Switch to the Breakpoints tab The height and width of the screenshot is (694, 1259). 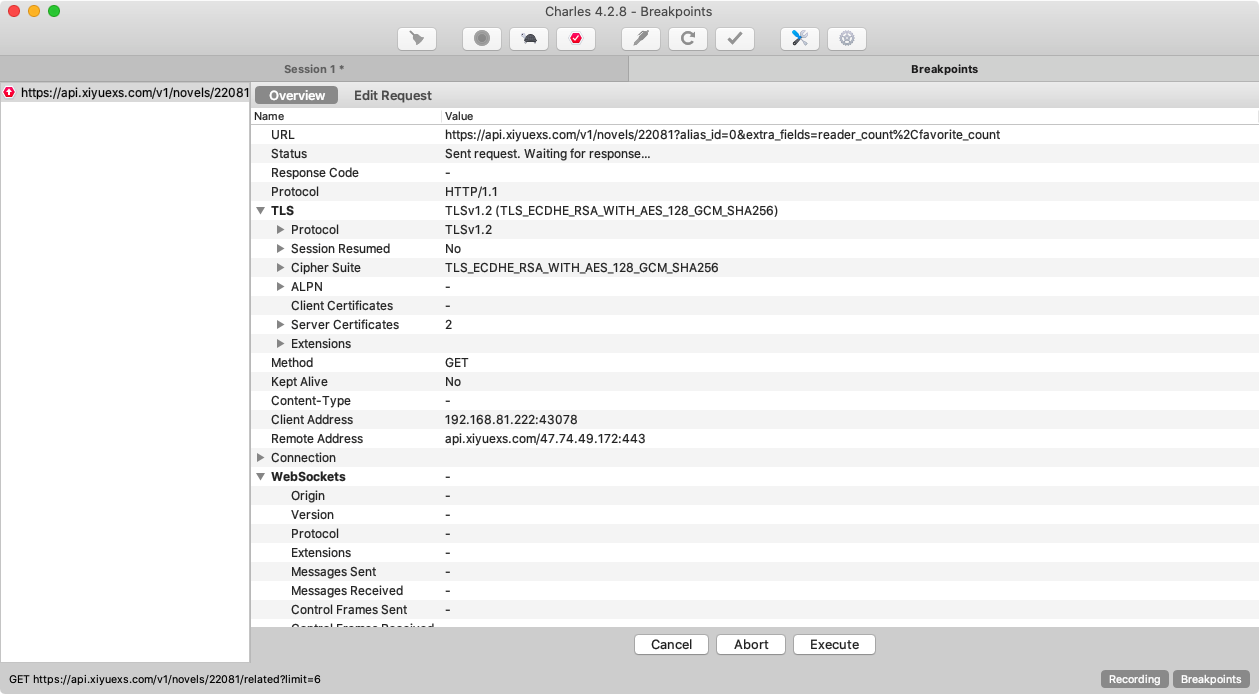pyautogui.click(x=944, y=69)
